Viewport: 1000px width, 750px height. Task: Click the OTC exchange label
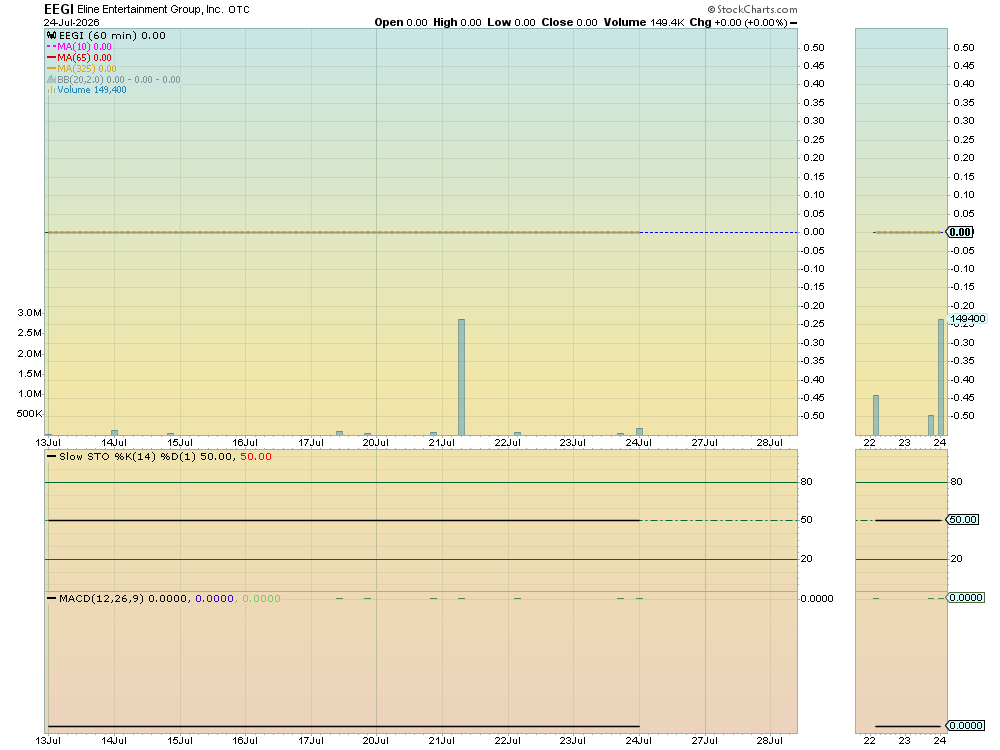239,10
